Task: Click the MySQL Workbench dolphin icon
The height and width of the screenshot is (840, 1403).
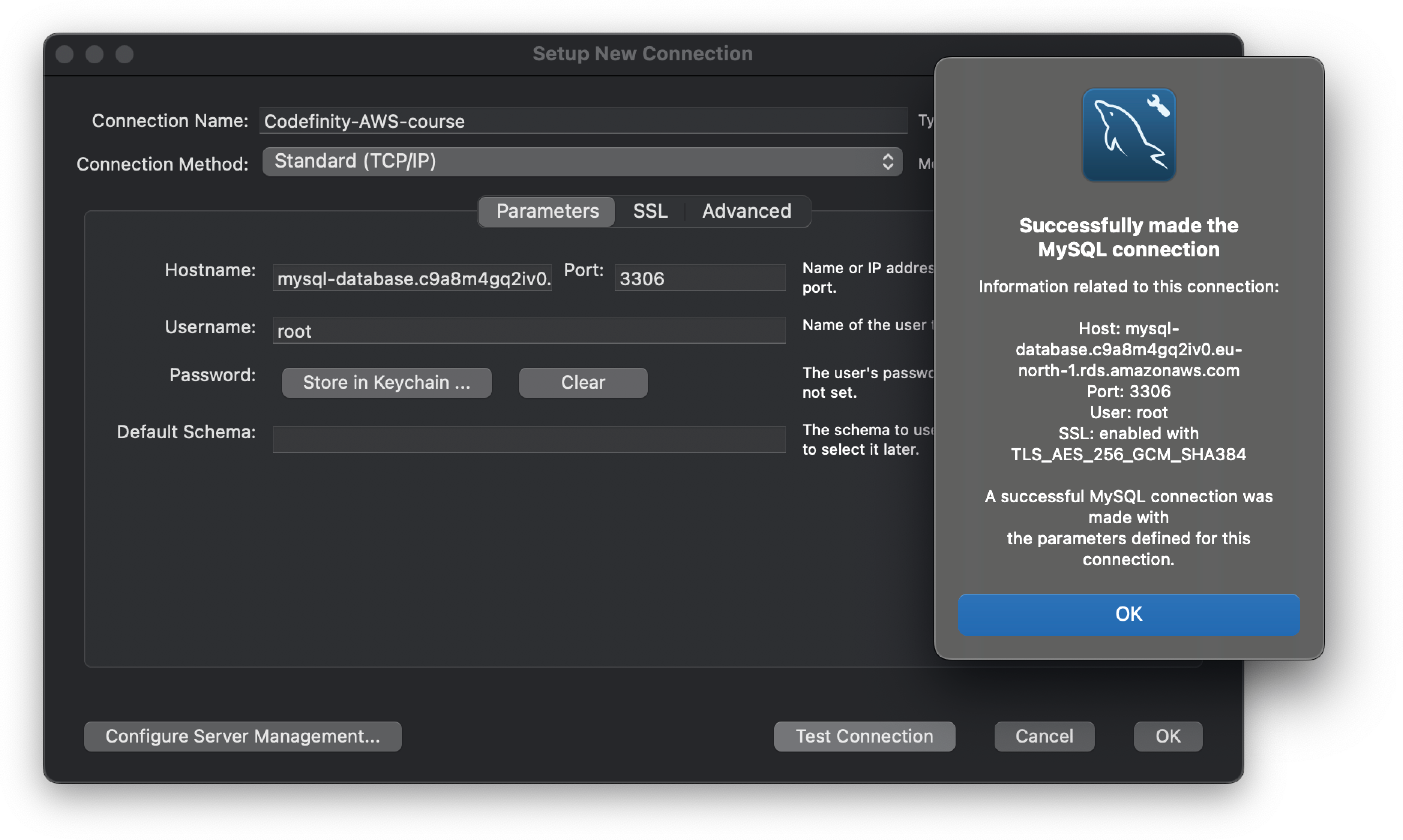Action: click(x=1128, y=135)
